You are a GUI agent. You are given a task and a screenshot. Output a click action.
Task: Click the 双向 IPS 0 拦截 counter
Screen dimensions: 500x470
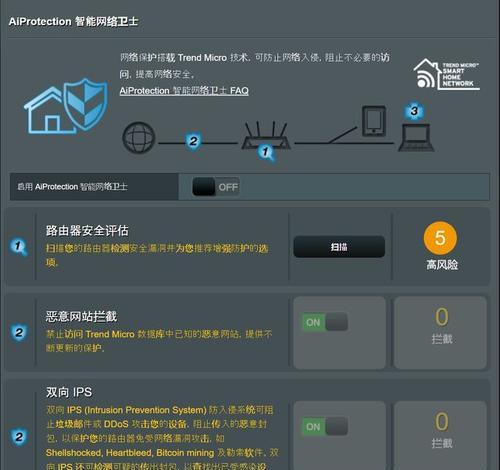[x=441, y=435]
